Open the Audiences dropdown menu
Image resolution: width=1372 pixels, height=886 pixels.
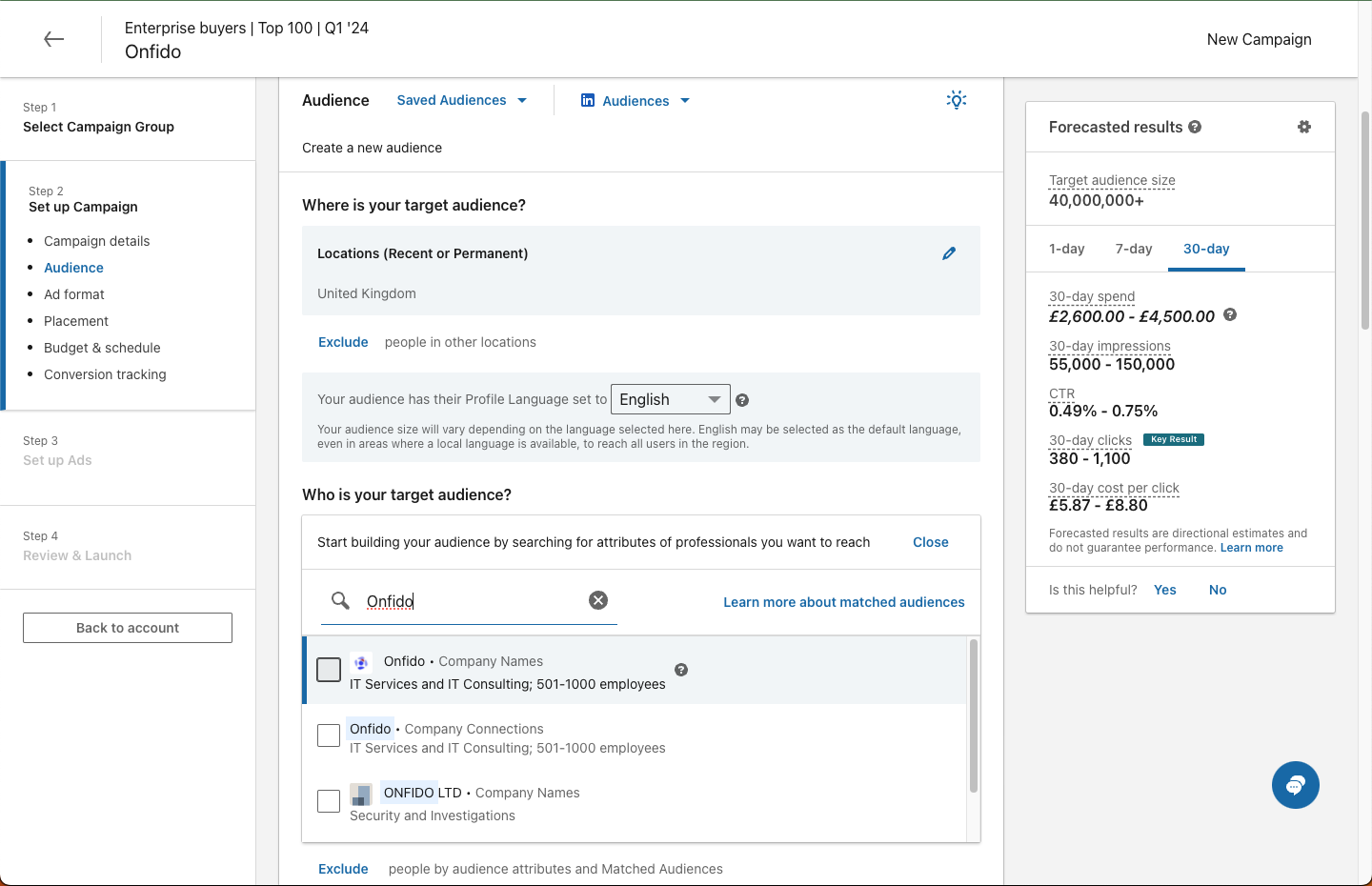pos(636,101)
